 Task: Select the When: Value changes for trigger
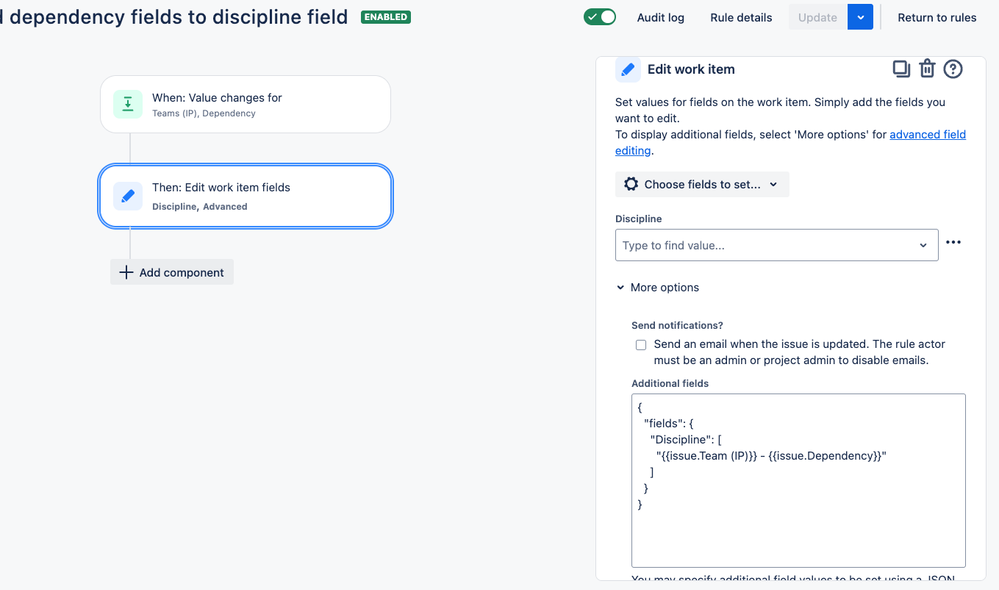[245, 104]
